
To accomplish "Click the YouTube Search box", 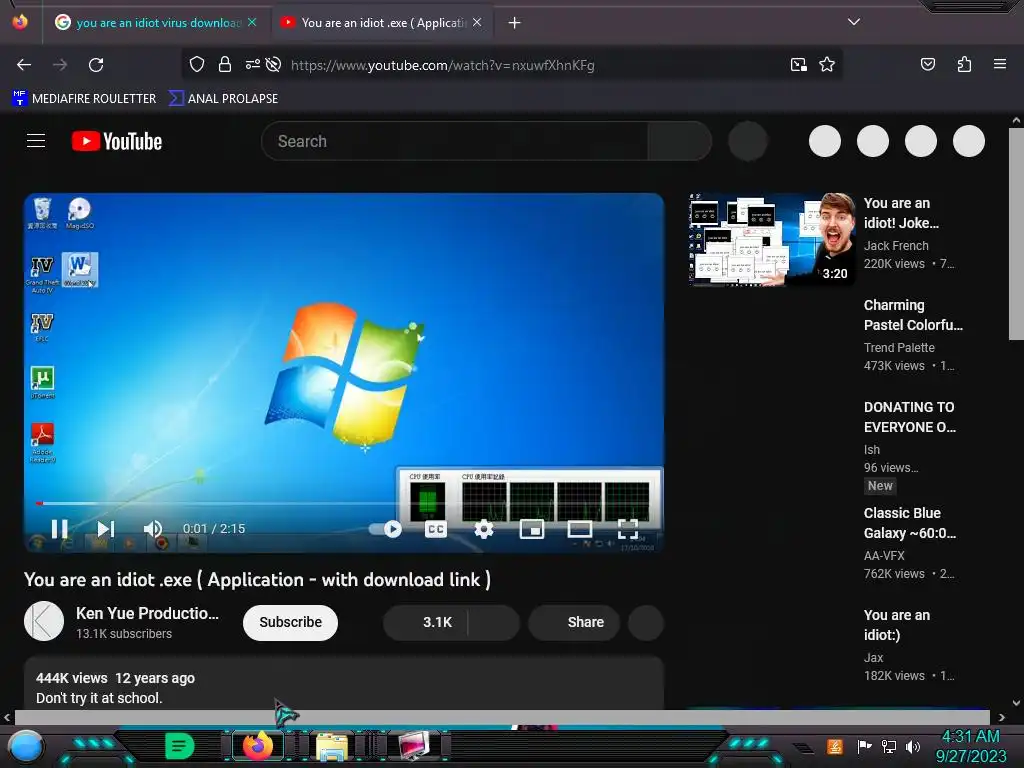I will pos(455,141).
